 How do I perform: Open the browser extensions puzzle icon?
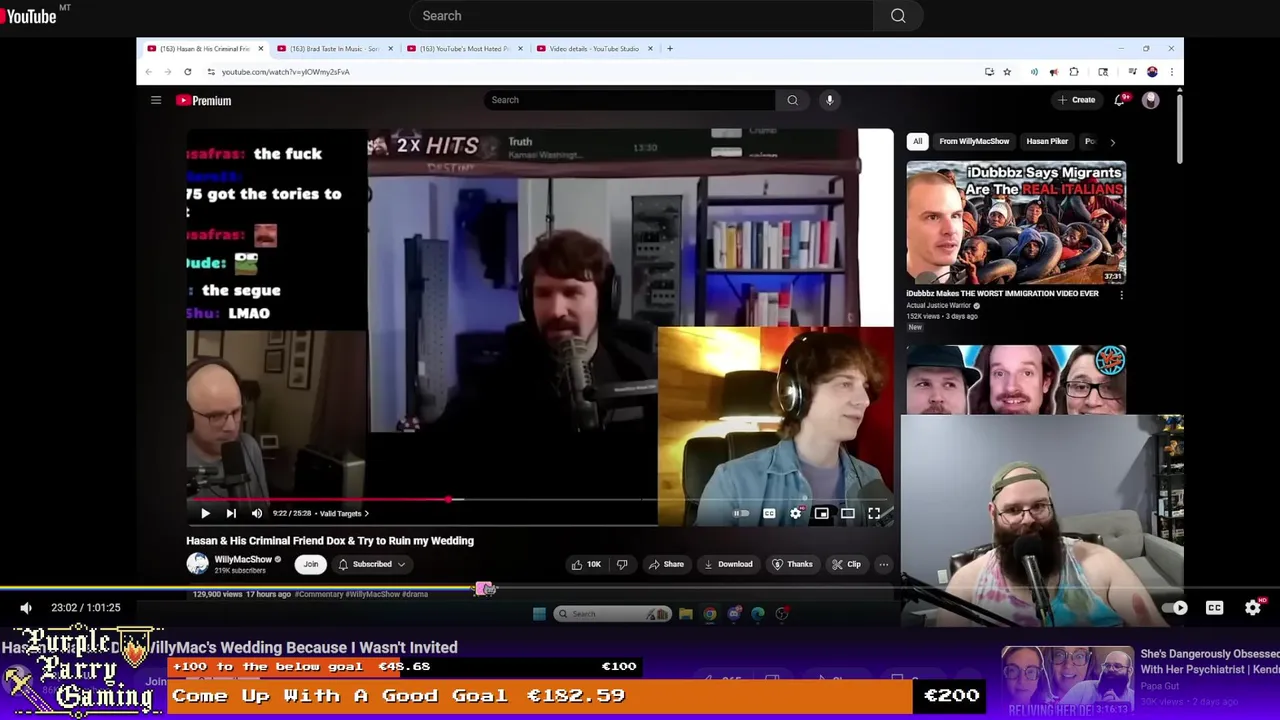[1074, 72]
